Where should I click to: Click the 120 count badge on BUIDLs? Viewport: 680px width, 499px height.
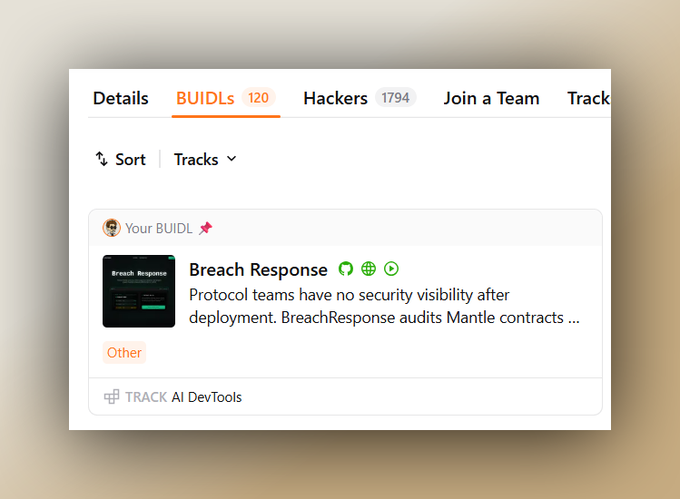click(x=258, y=98)
